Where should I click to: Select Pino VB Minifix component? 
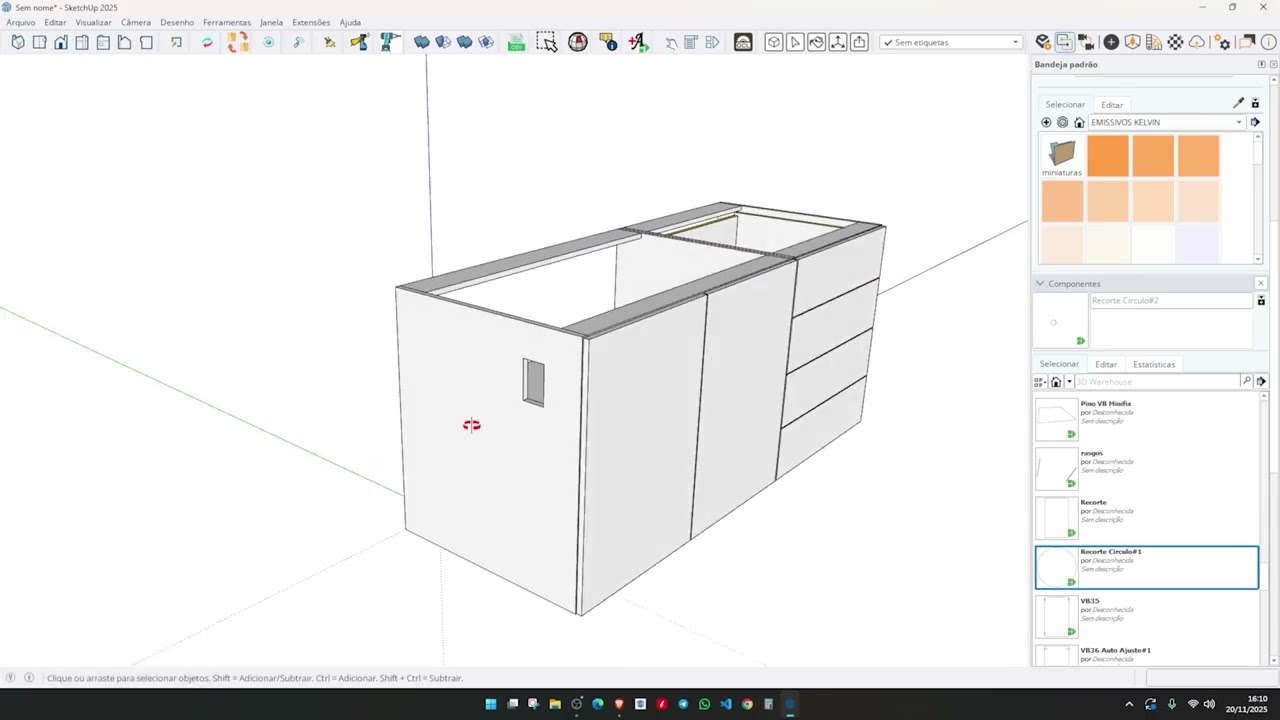tap(1146, 418)
